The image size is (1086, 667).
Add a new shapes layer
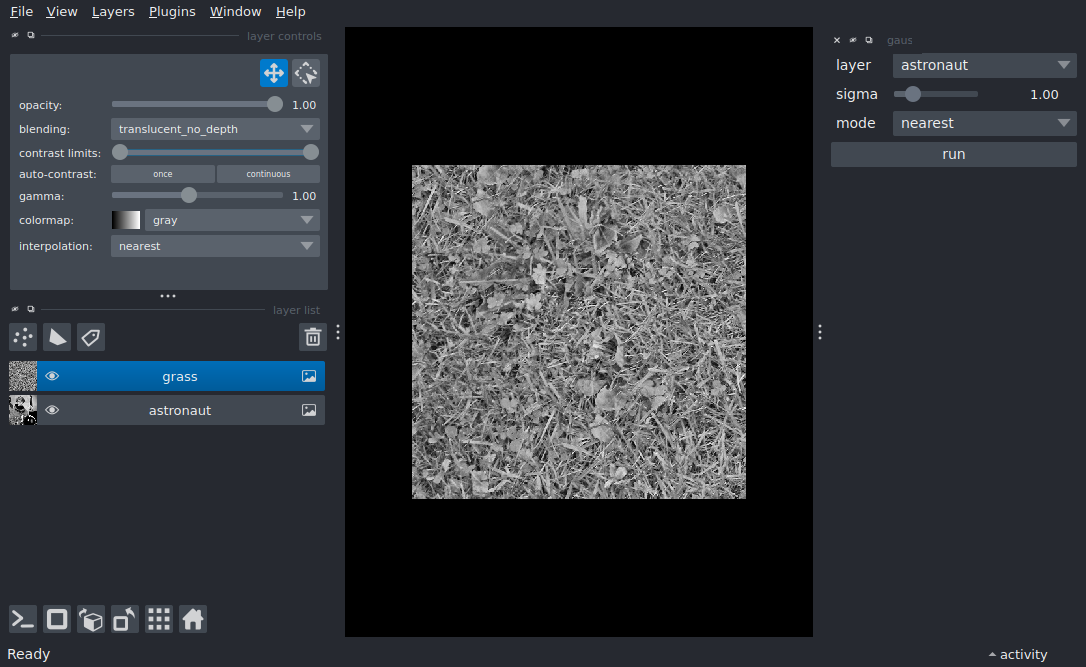(57, 337)
